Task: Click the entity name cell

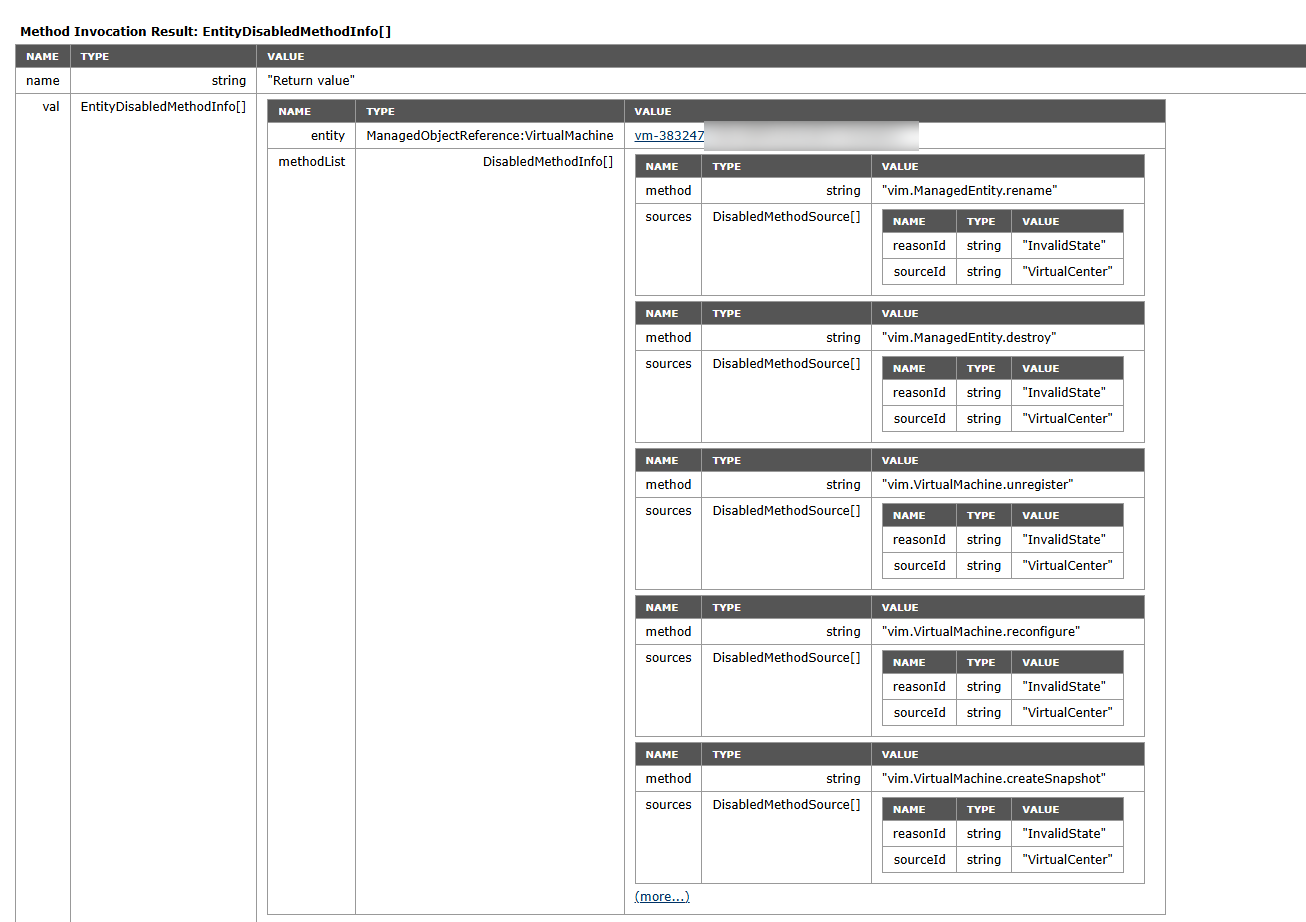Action: pos(327,136)
